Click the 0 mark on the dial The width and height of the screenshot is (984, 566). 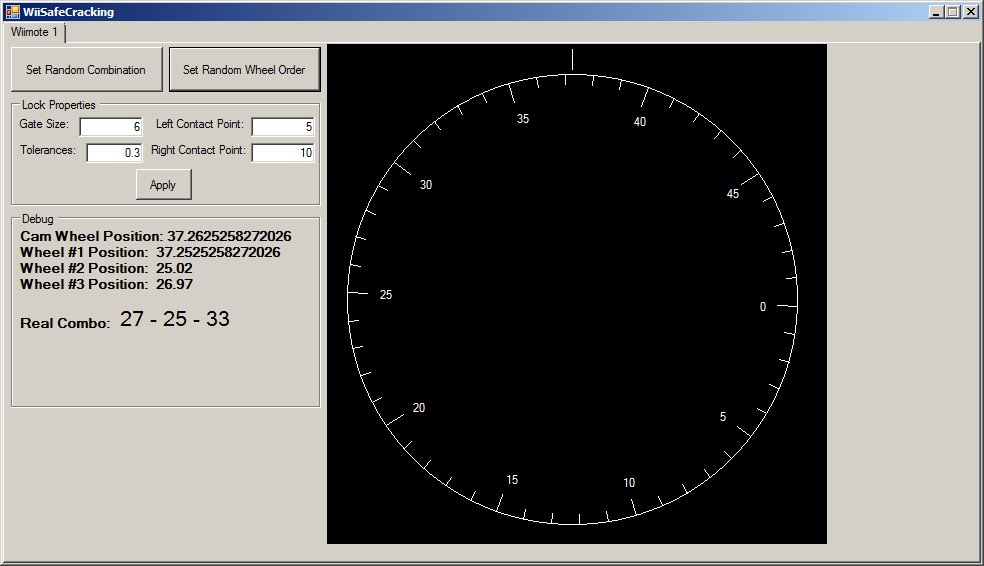[x=763, y=307]
